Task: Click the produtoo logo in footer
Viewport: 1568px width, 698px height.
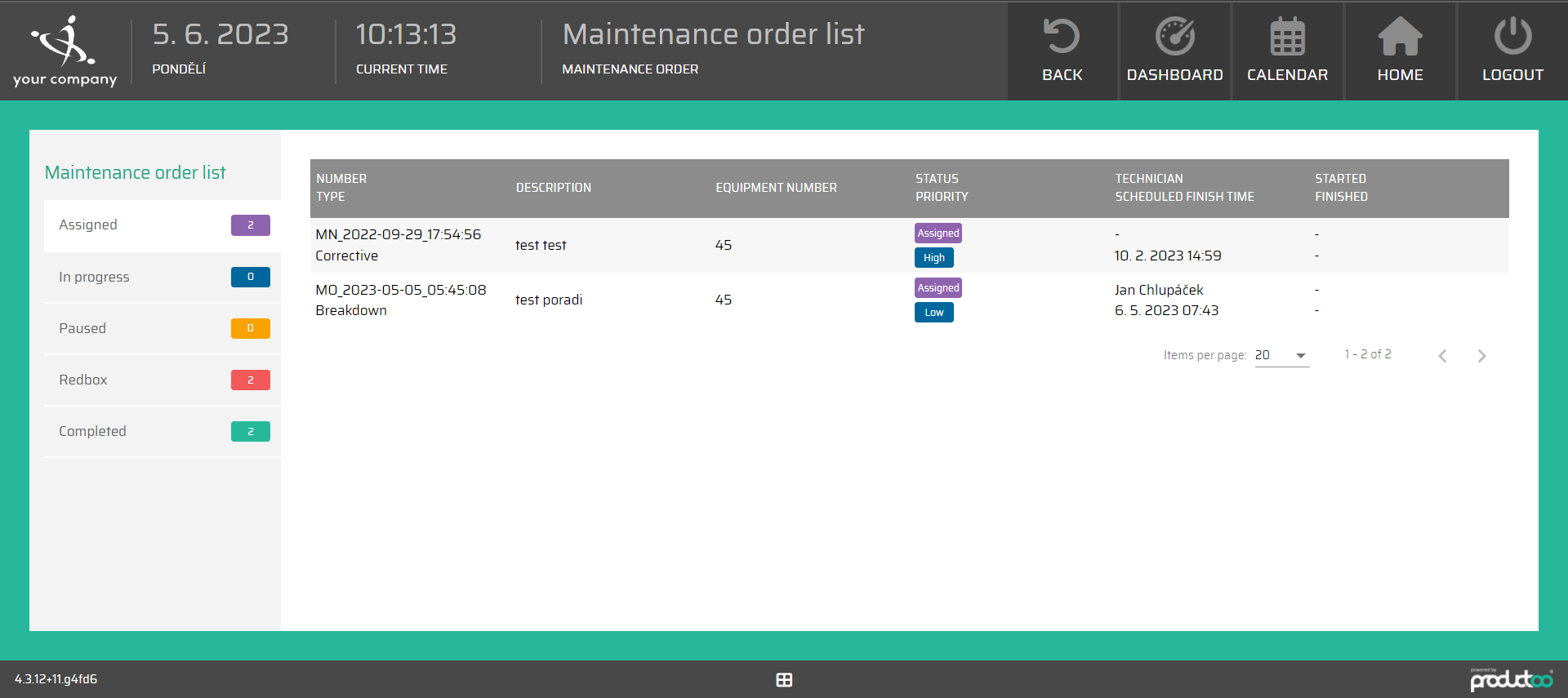Action: click(x=1511, y=679)
